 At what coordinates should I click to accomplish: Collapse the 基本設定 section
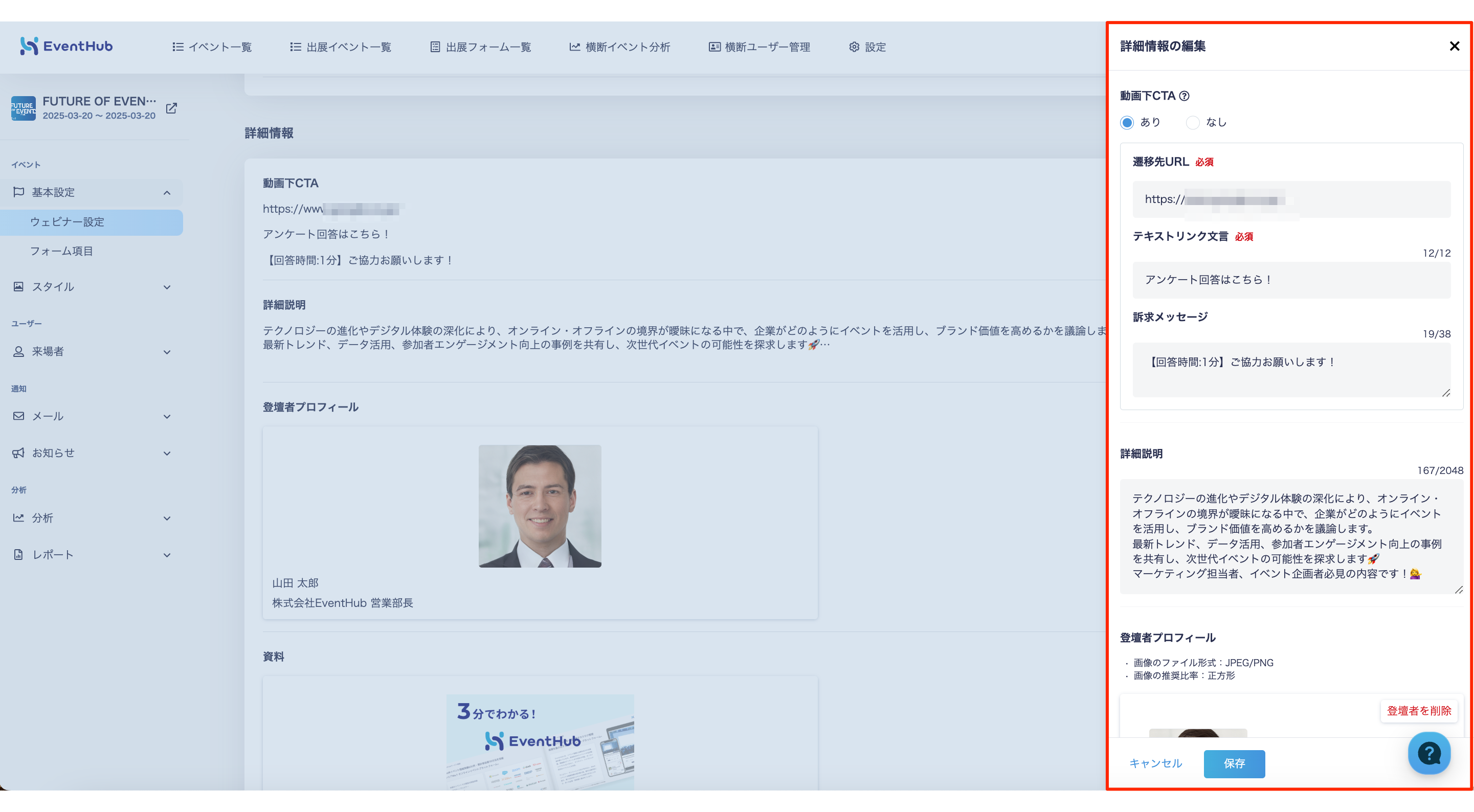coord(167,193)
